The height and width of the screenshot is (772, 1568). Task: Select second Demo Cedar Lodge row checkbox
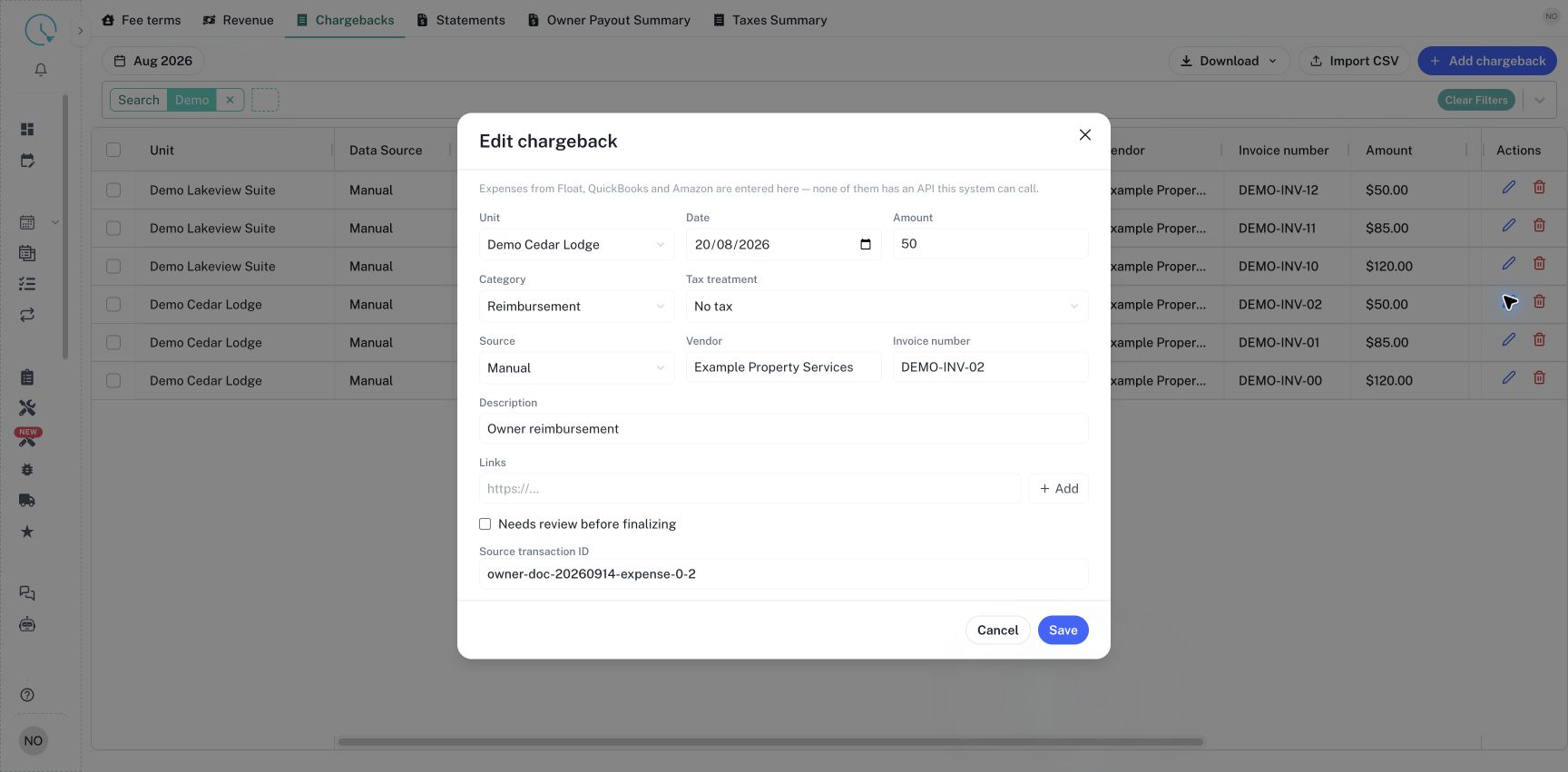[113, 342]
